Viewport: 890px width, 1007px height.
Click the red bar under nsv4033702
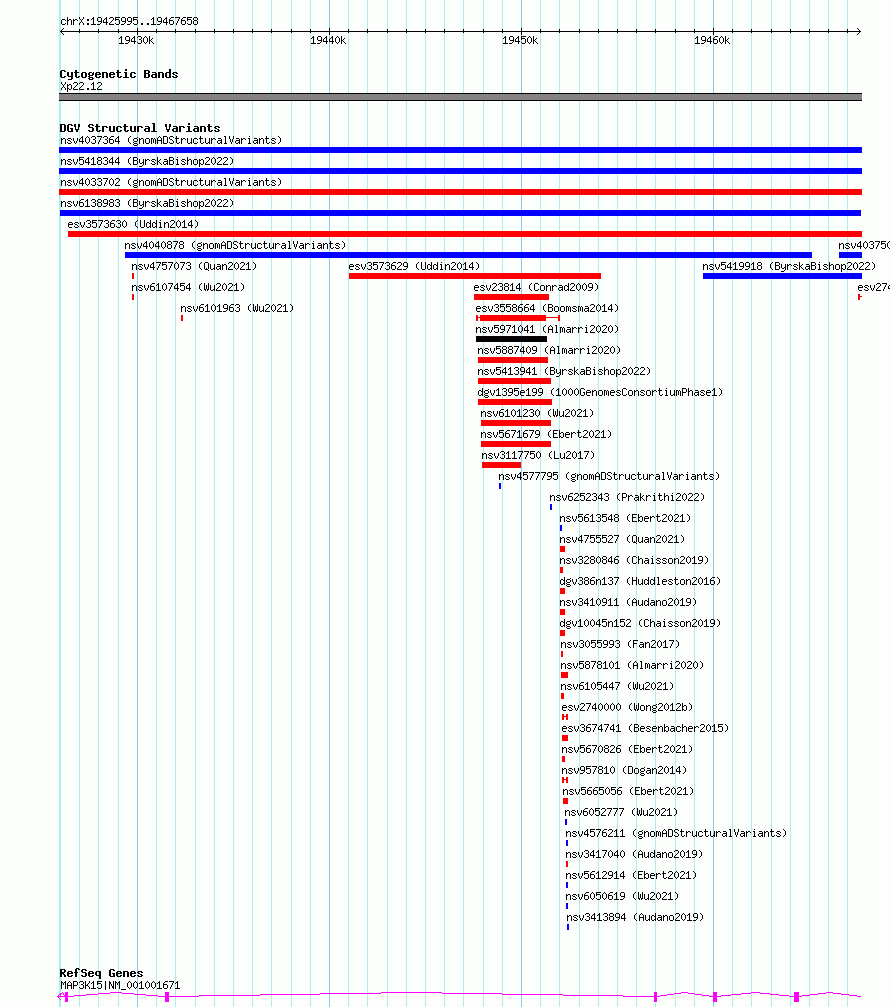pos(460,192)
